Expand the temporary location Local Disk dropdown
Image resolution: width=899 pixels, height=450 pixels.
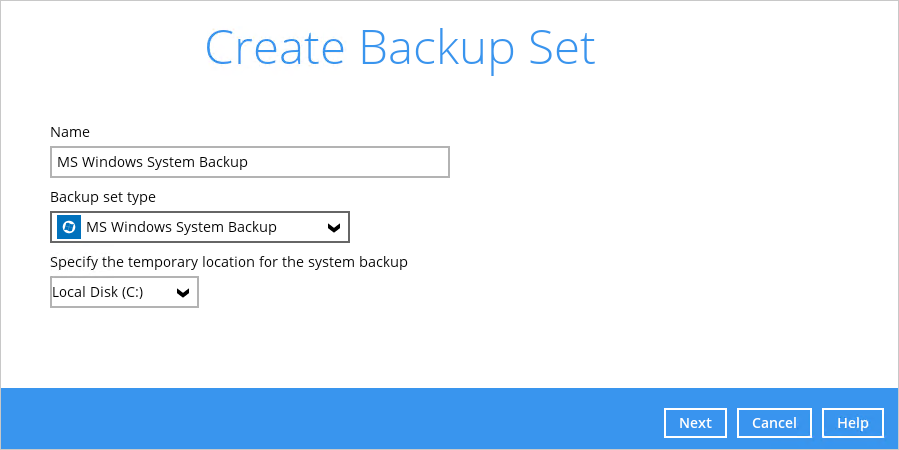point(124,292)
